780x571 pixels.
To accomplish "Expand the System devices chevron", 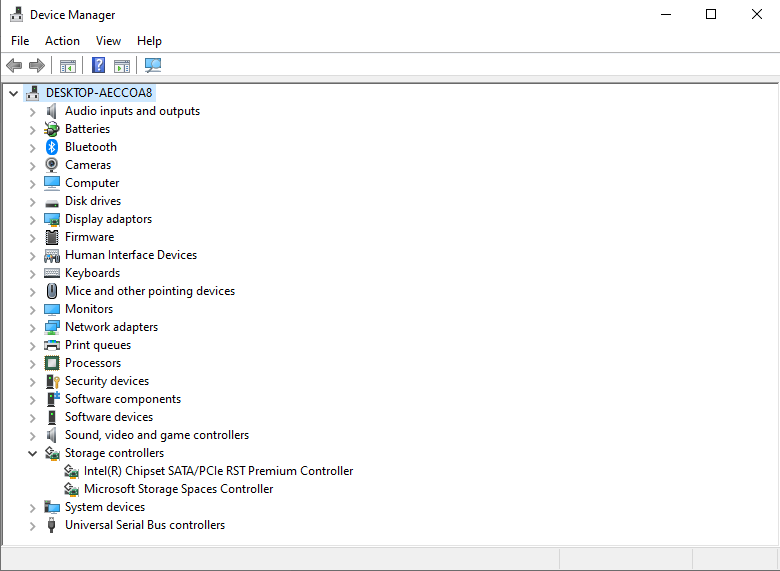I will click(32, 508).
